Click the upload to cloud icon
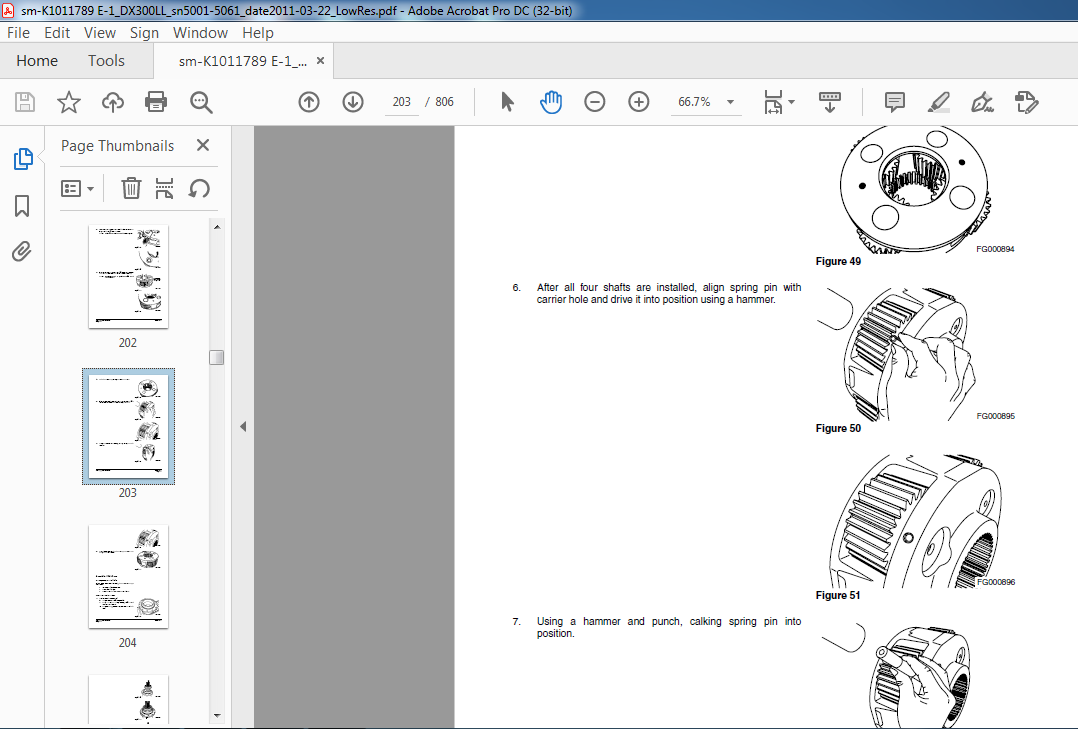The height and width of the screenshot is (729, 1078). pos(113,102)
